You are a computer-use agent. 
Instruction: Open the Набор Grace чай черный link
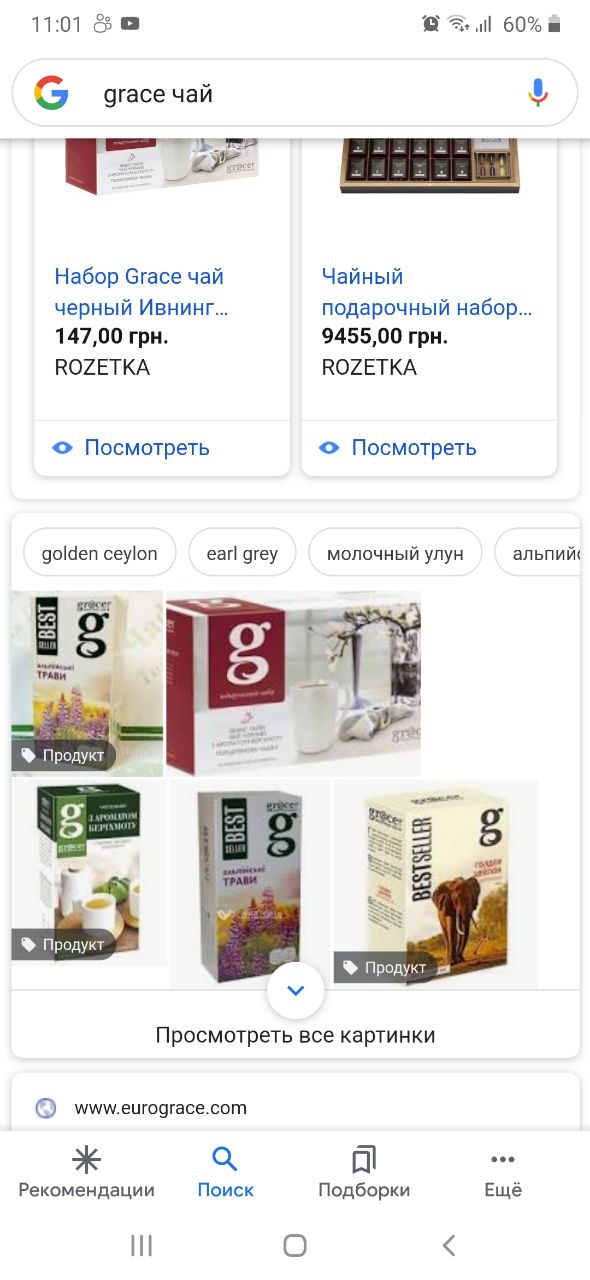141,292
